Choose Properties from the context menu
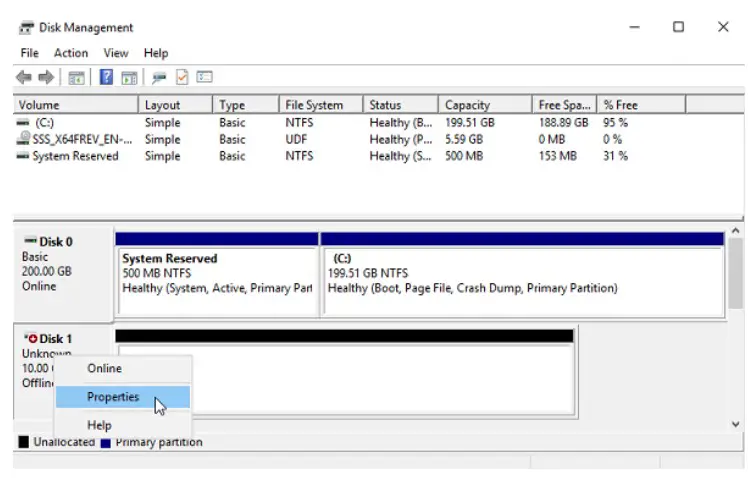This screenshot has height=478, width=748. (113, 397)
